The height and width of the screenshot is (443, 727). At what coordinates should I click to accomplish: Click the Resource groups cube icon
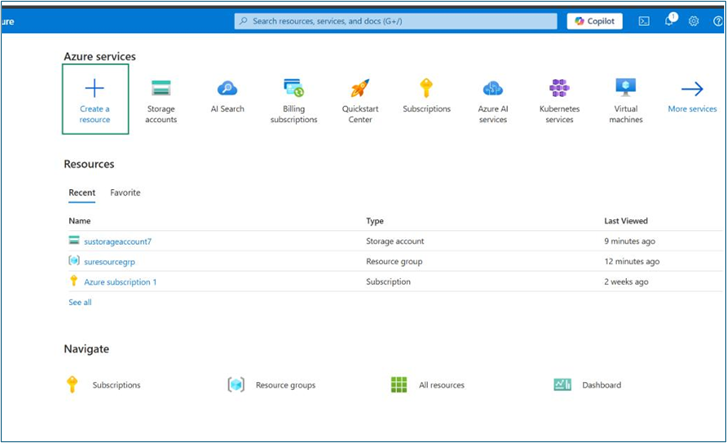point(236,385)
